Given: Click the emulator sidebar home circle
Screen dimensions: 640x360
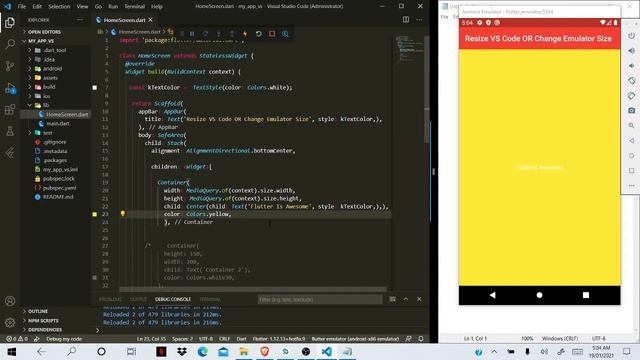Looking at the screenshot, I should click(631, 156).
